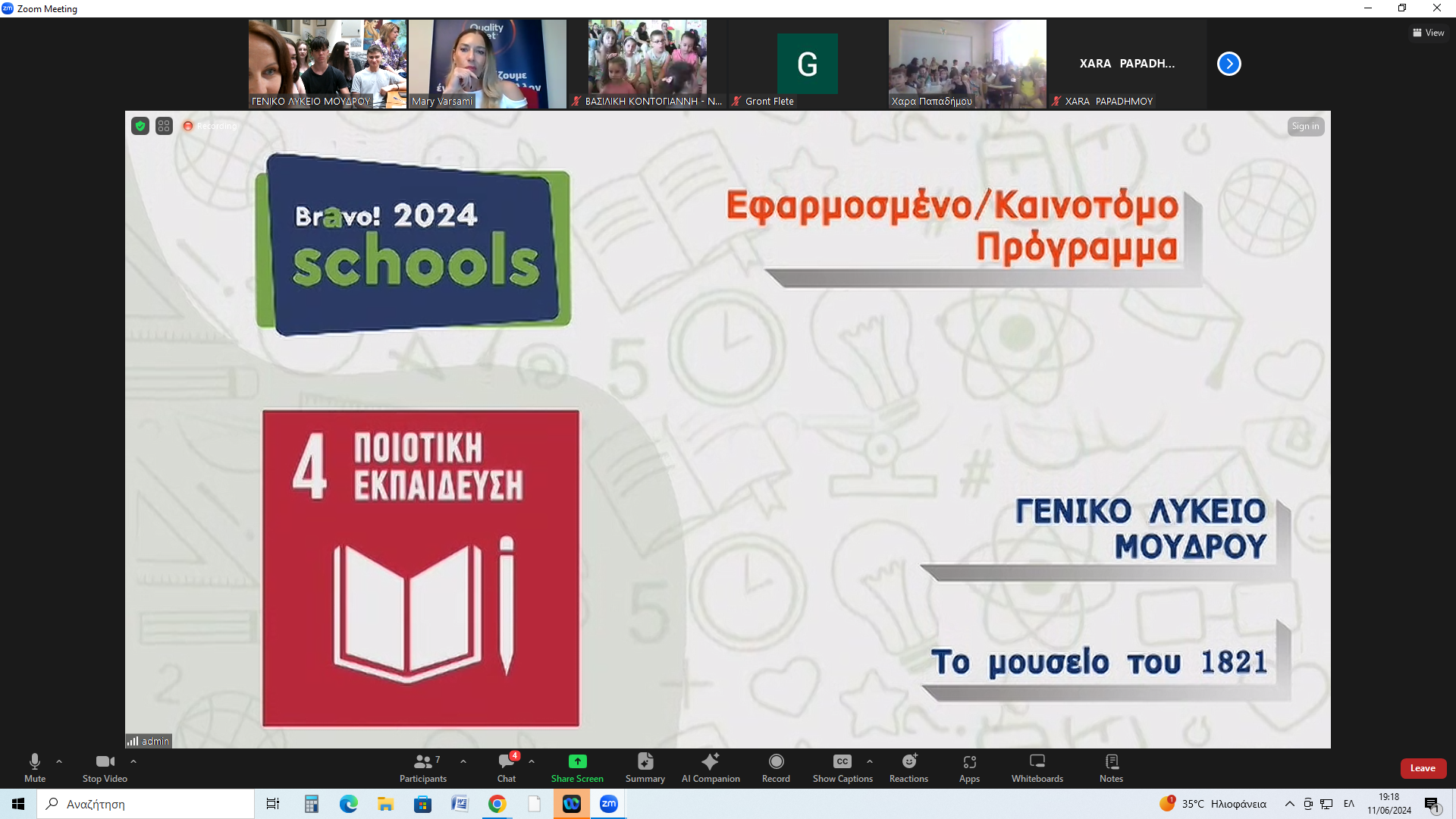Open the View layout menu
Image resolution: width=1456 pixels, height=819 pixels.
(x=1428, y=33)
